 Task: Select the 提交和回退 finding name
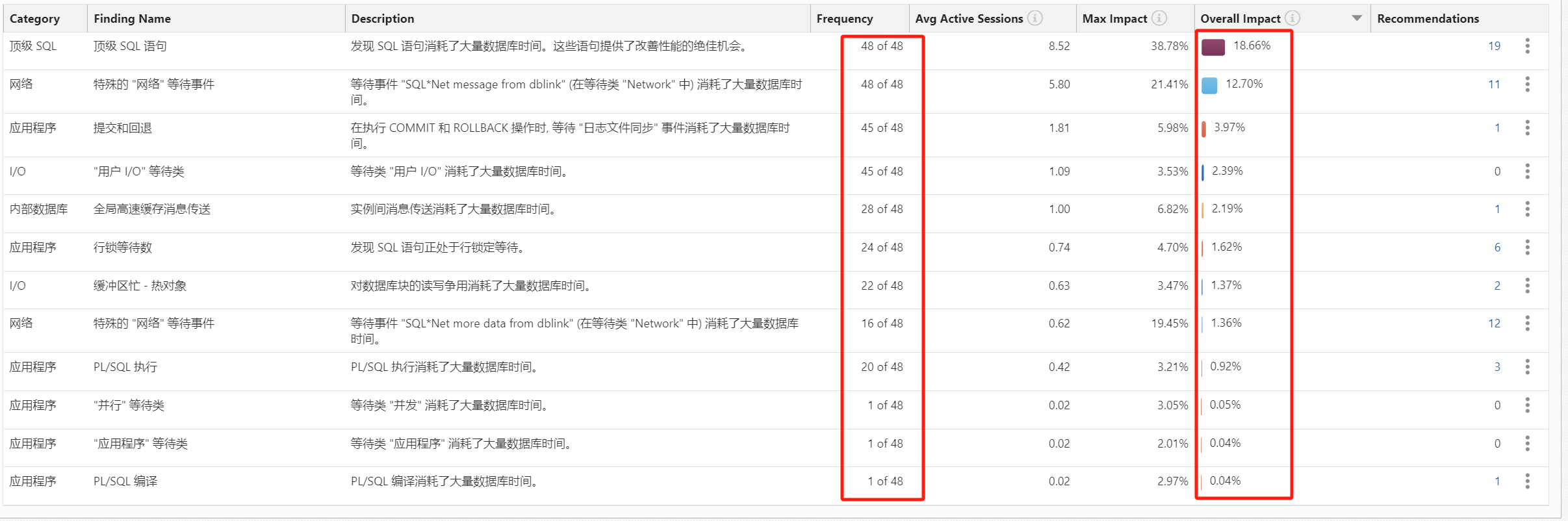point(122,128)
